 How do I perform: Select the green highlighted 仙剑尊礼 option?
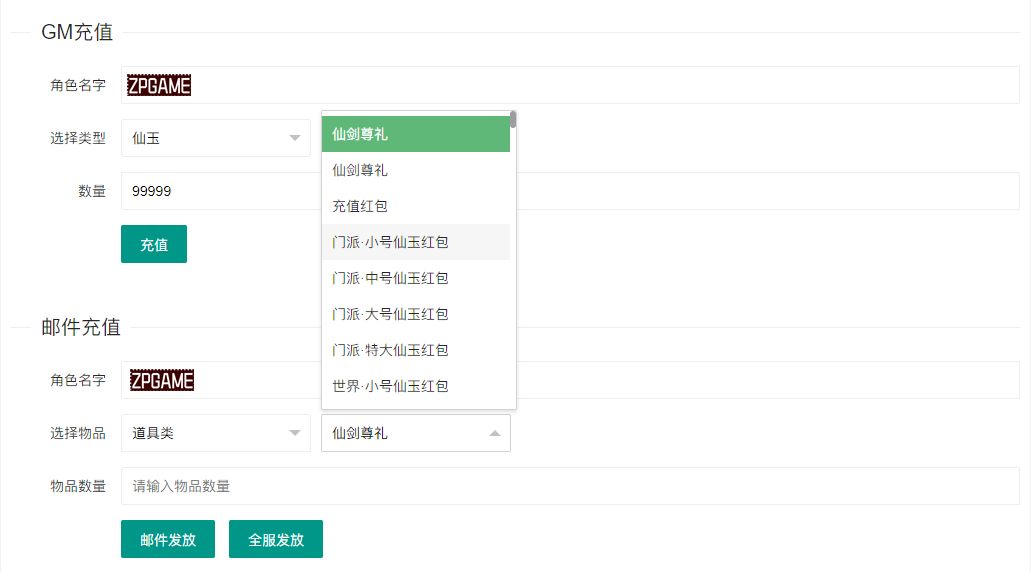tap(415, 134)
